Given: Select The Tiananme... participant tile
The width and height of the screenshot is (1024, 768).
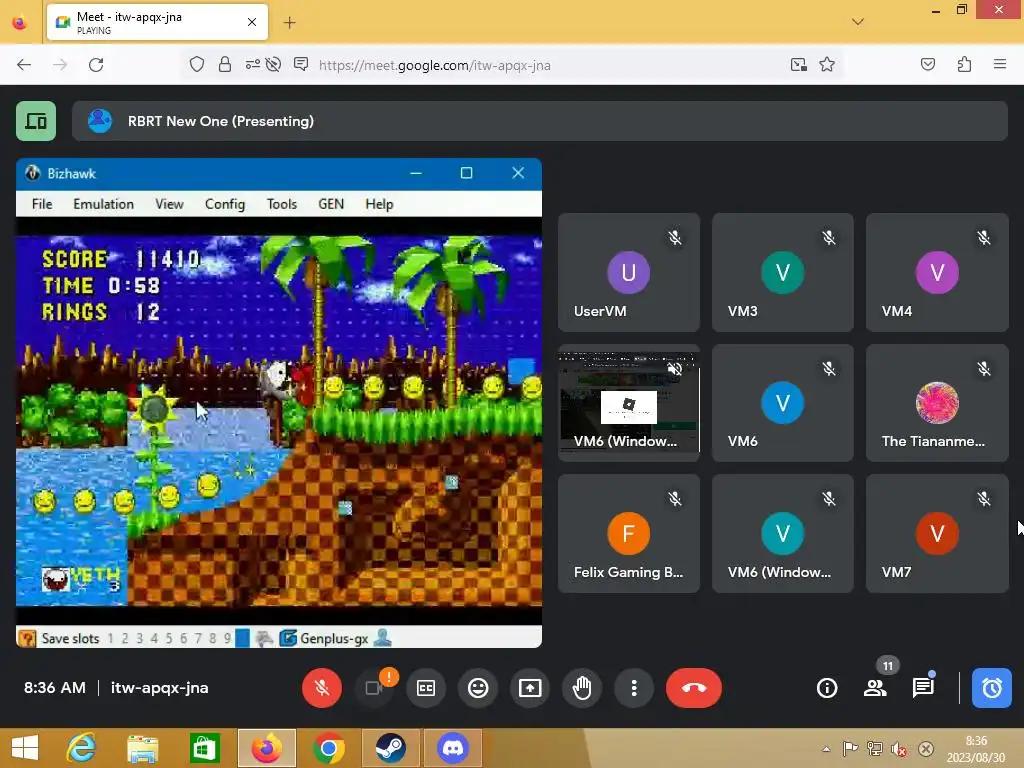Looking at the screenshot, I should pyautogui.click(x=937, y=403).
